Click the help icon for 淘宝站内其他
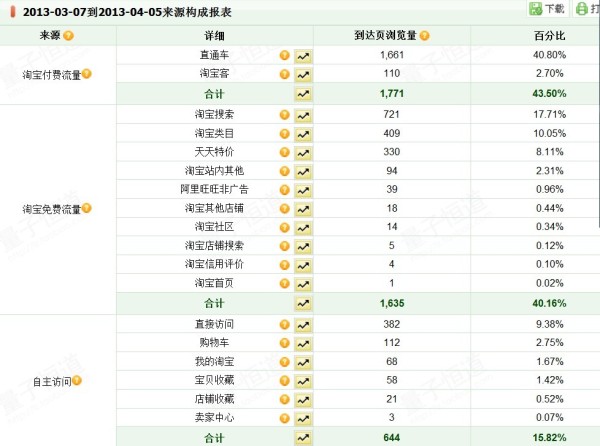Screen dimensions: 600x446 click(x=285, y=171)
